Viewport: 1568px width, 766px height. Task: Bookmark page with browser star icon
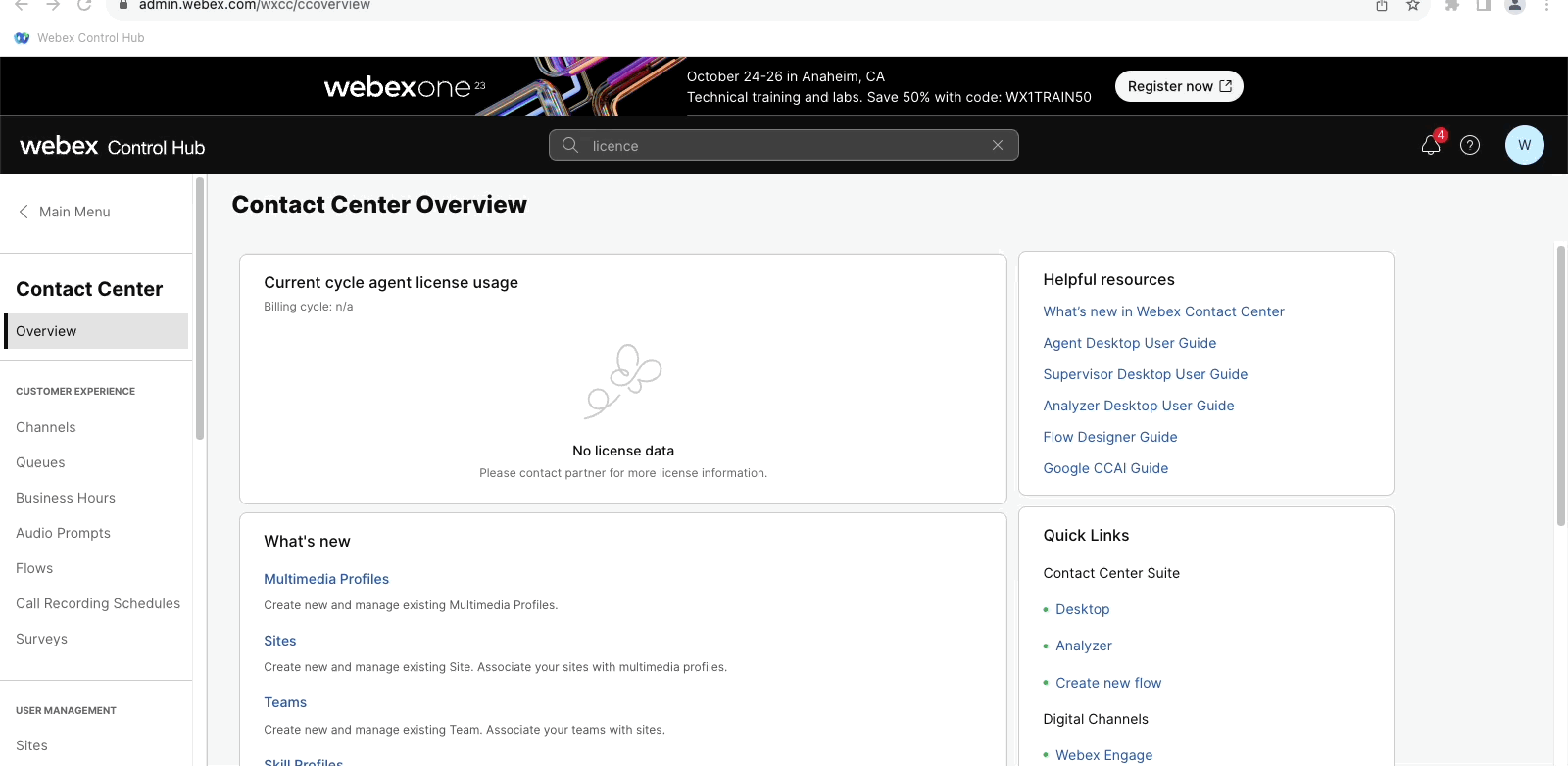click(x=1413, y=6)
